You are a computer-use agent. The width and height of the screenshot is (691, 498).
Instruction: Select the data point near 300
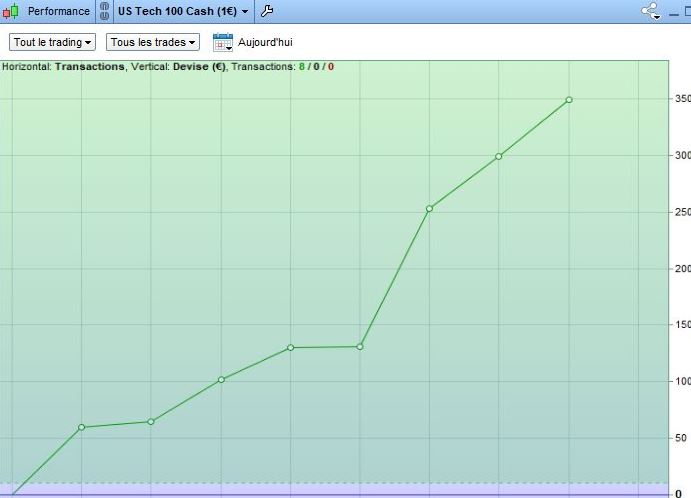[498, 156]
